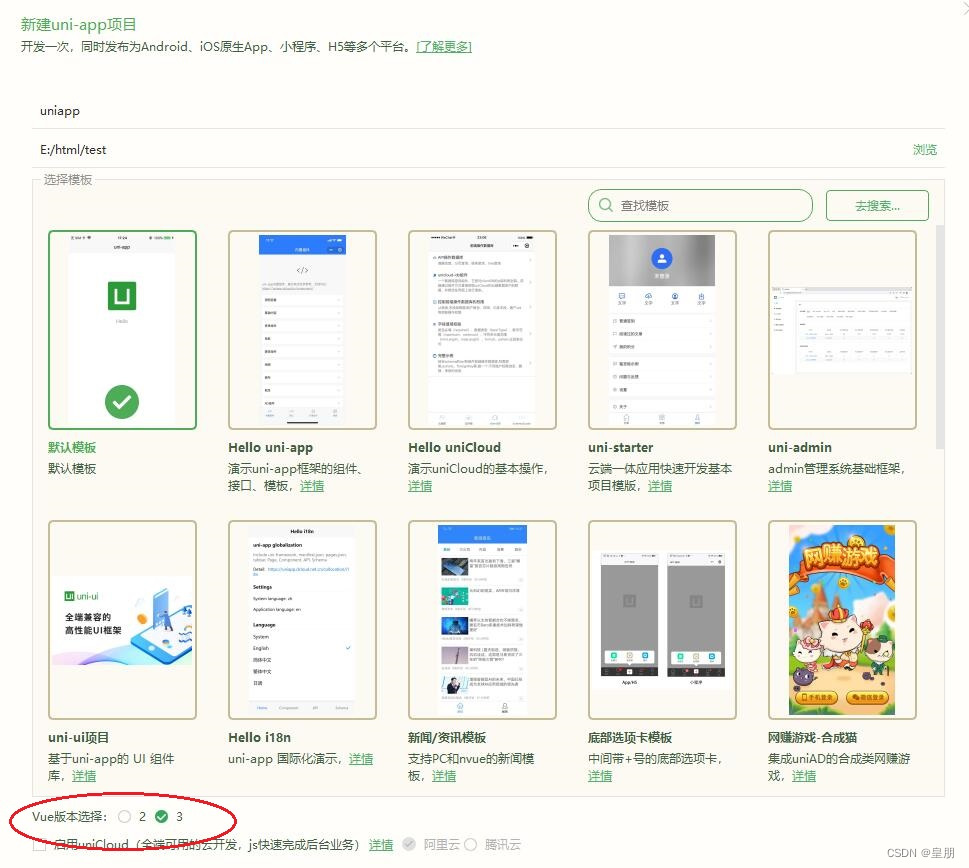Select Vue version 3 radio button
This screenshot has width=969, height=868.
pyautogui.click(x=163, y=817)
